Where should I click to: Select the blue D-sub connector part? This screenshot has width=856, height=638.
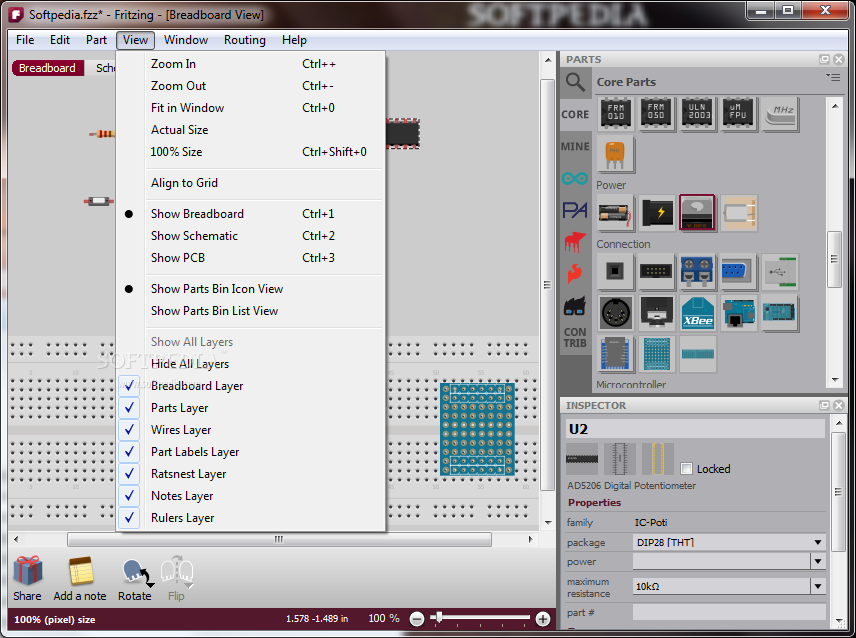pos(738,271)
